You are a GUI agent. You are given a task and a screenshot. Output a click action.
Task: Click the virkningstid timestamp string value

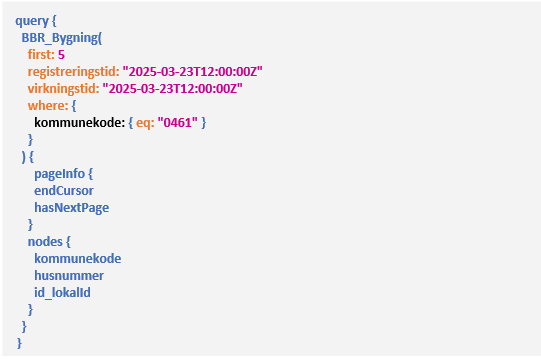(173, 89)
